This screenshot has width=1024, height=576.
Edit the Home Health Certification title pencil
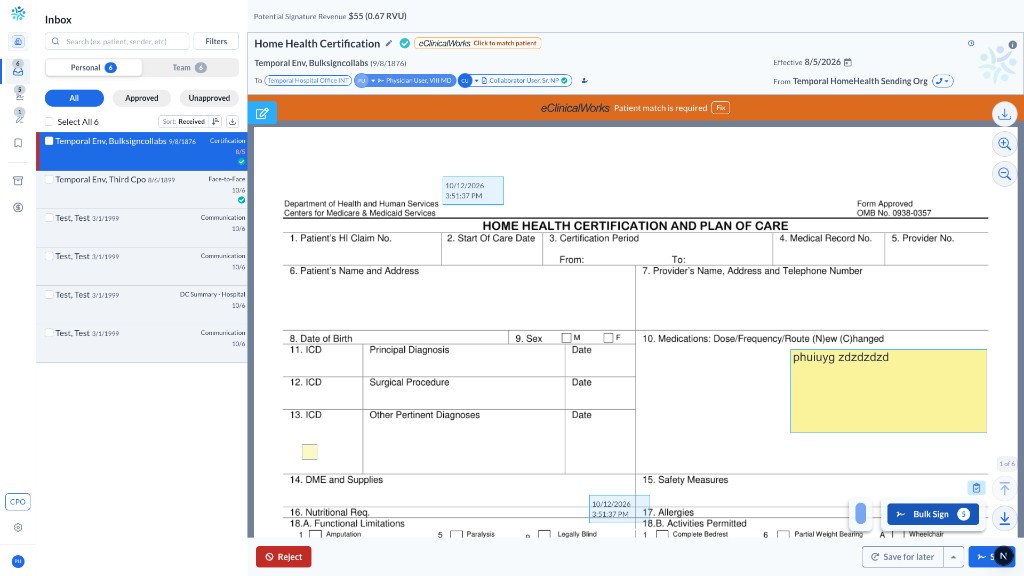point(389,43)
